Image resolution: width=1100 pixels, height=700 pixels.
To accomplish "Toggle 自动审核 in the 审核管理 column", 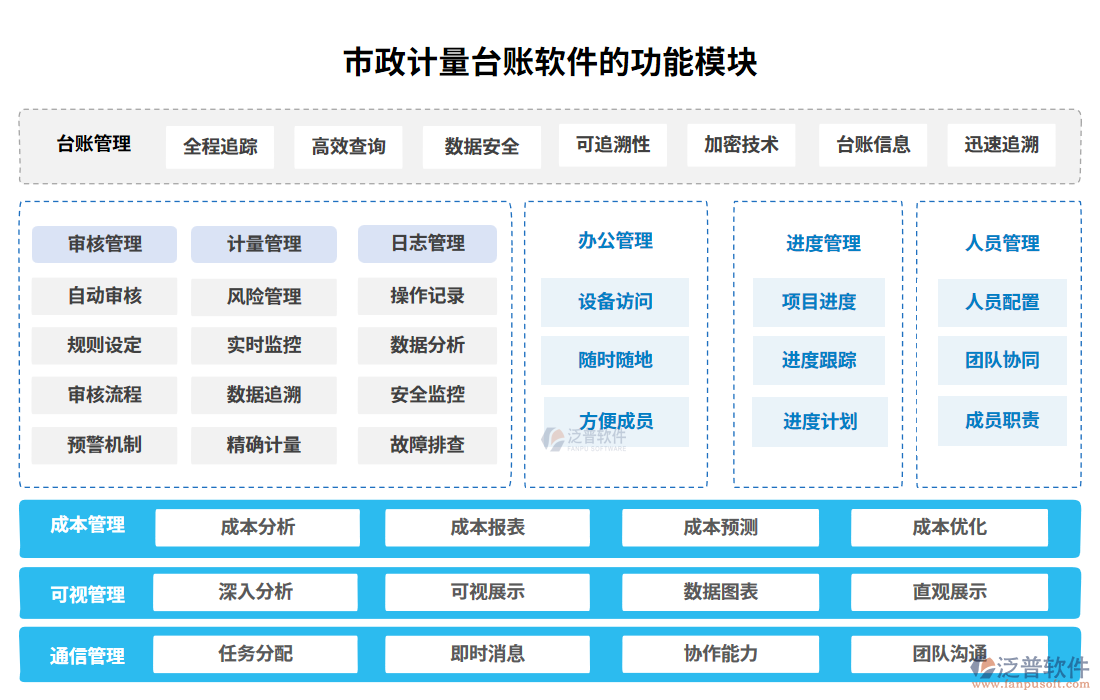I will 104,296.
